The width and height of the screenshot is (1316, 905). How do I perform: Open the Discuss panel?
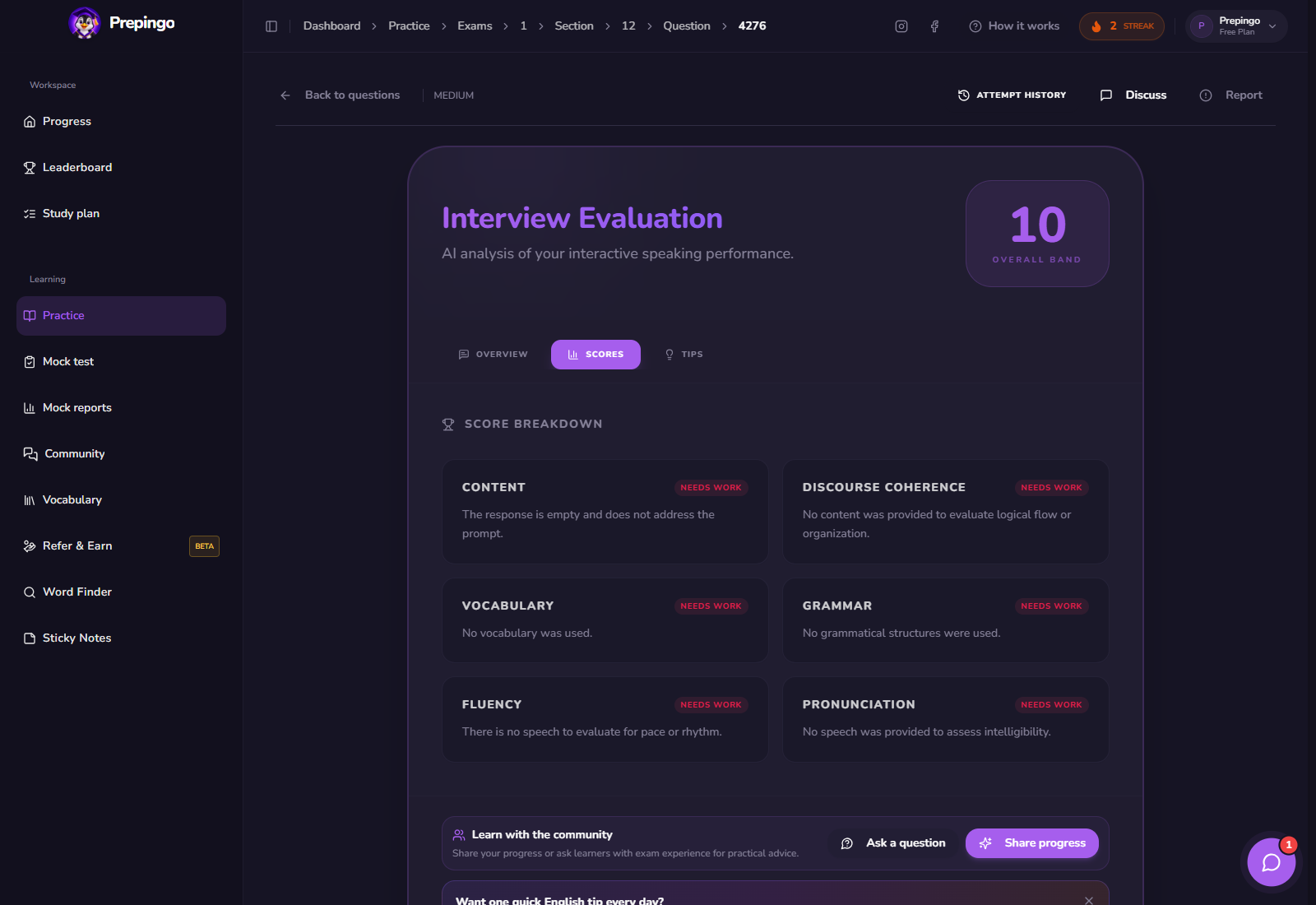click(x=1133, y=95)
